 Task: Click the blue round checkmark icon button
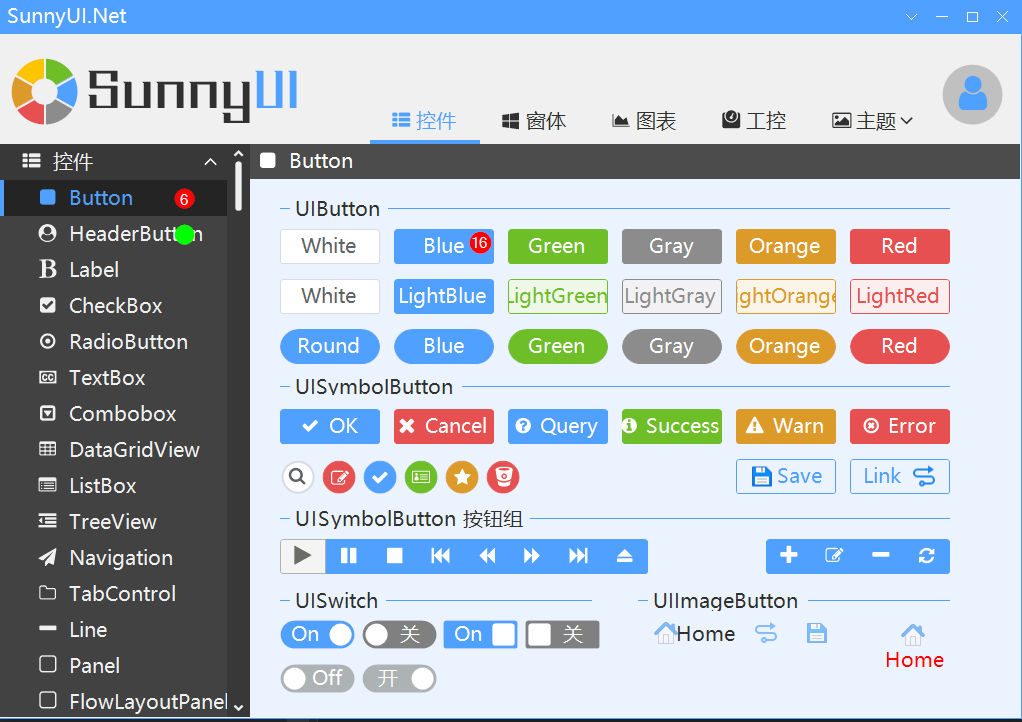[x=380, y=477]
